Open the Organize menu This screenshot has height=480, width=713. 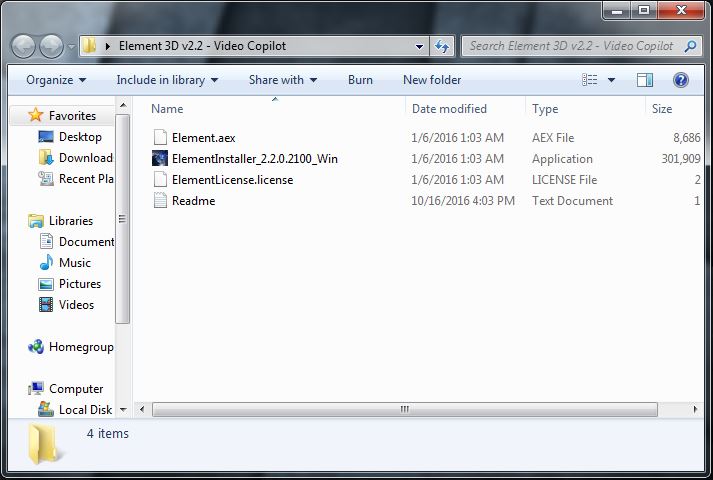56,80
